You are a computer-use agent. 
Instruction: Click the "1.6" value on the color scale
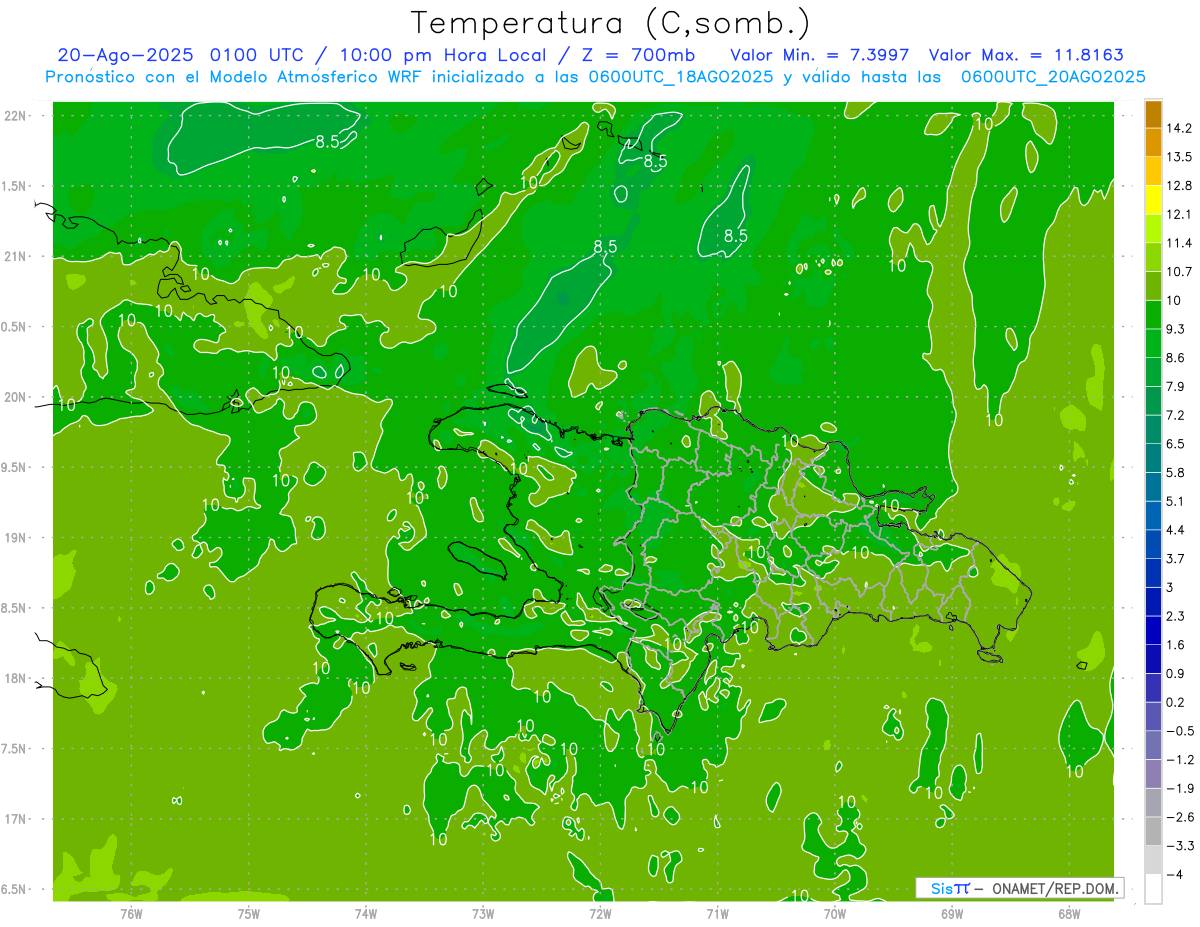pos(1176,645)
